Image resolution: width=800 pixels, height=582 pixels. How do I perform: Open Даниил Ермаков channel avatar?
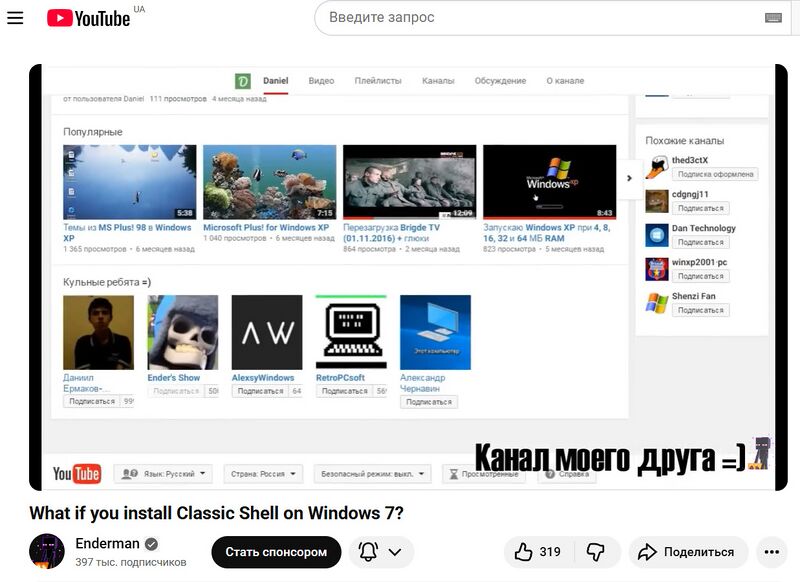98,332
